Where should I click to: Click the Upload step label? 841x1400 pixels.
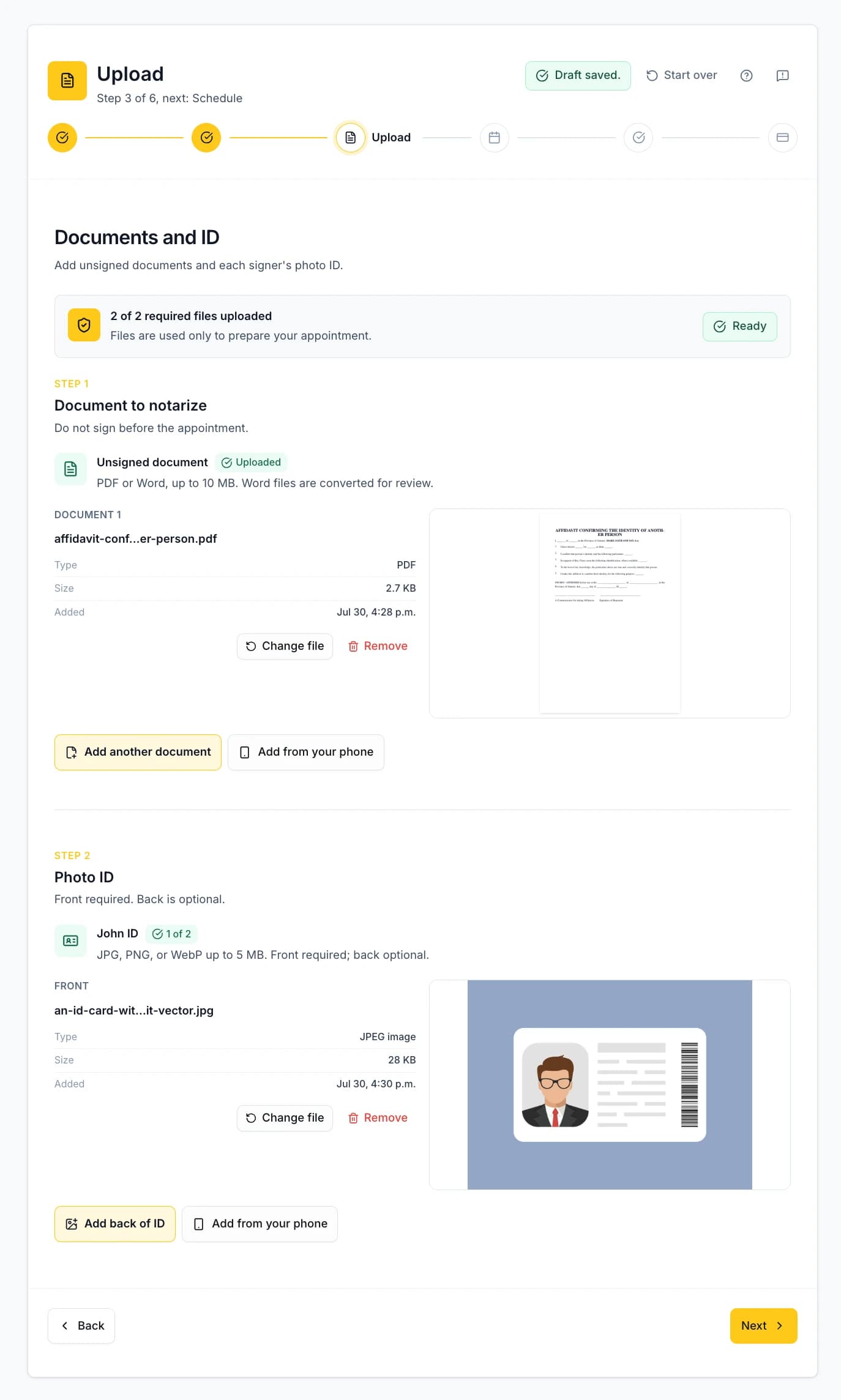391,138
